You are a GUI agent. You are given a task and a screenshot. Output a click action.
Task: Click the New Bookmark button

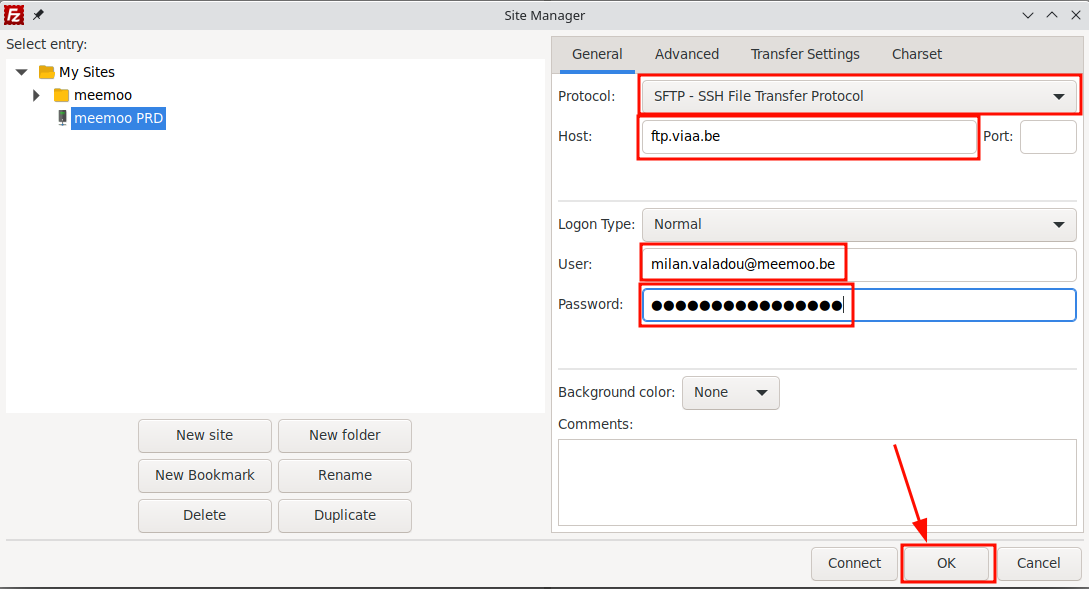[x=205, y=476]
